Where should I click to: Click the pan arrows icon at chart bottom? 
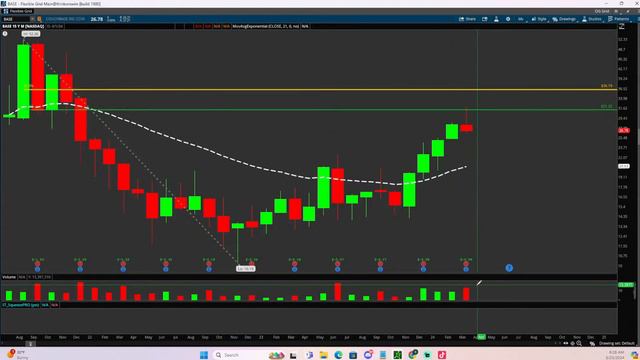[566, 344]
